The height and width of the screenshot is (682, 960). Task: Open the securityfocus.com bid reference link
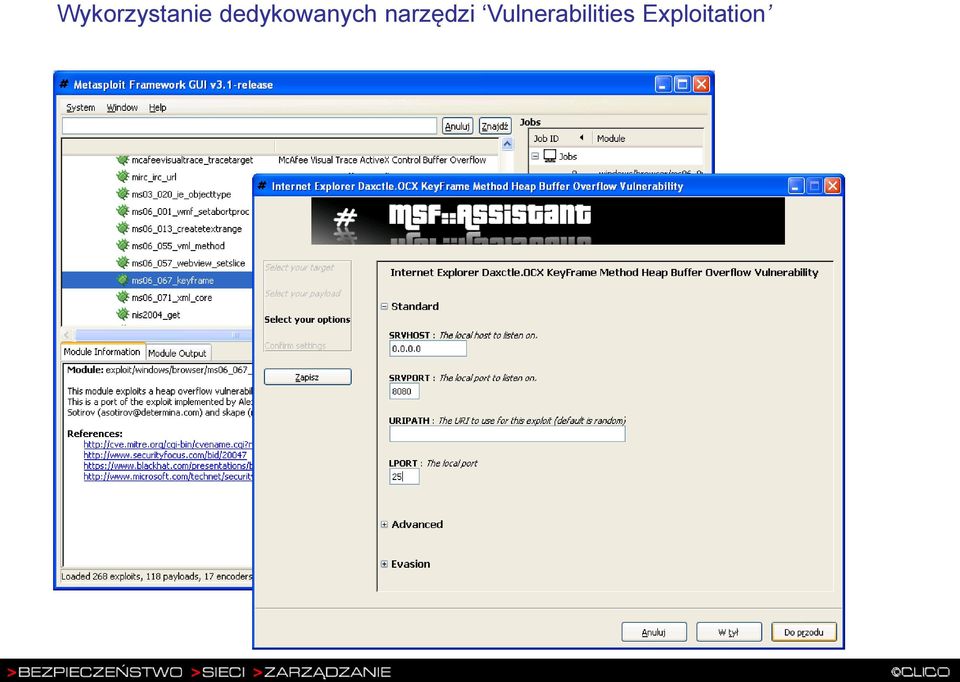(165, 455)
